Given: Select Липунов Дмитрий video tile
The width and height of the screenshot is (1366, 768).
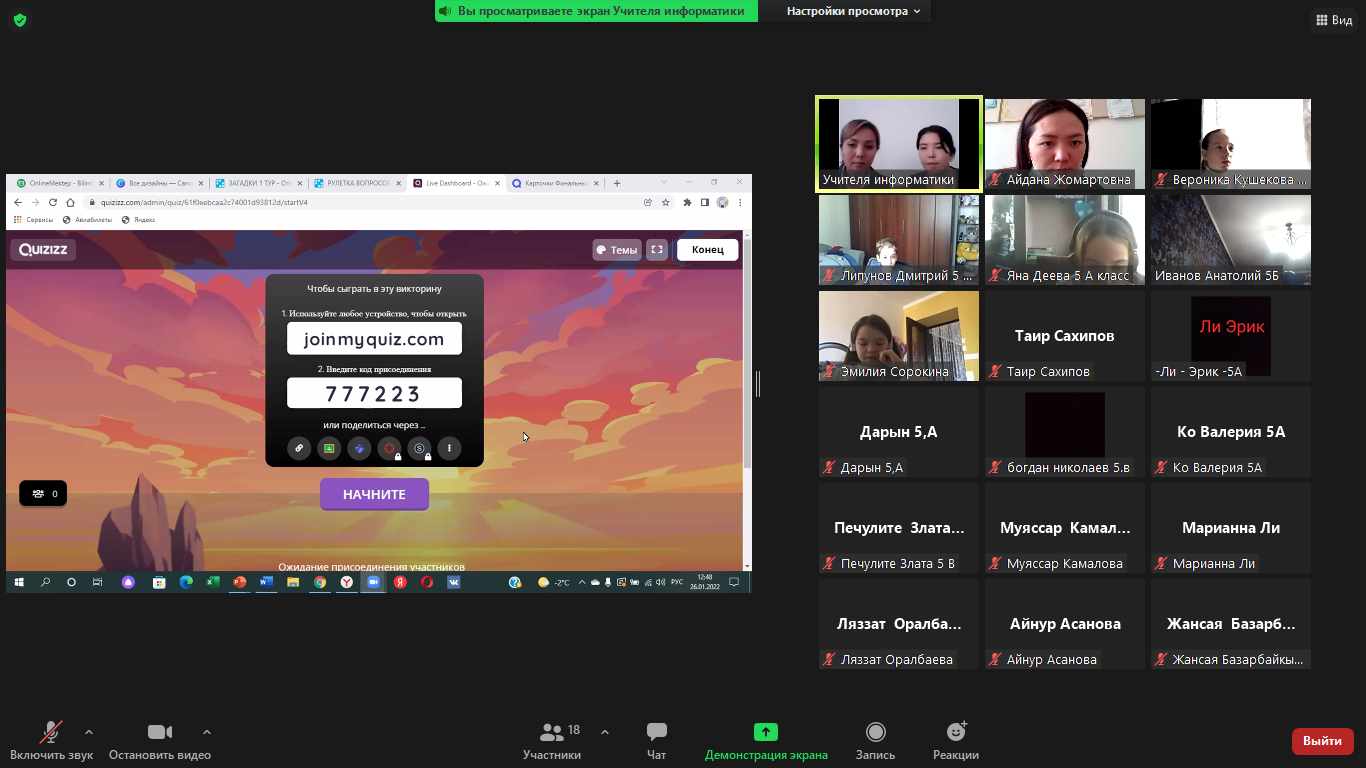Looking at the screenshot, I should tap(898, 239).
